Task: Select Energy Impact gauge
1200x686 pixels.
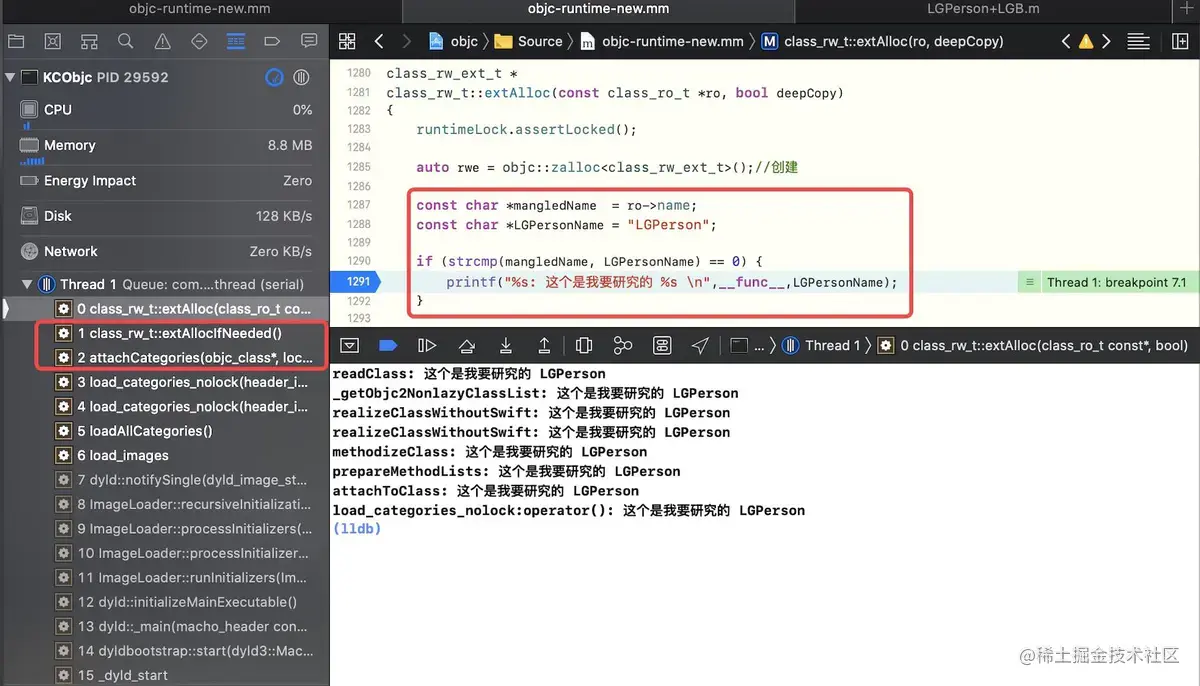Action: point(165,181)
